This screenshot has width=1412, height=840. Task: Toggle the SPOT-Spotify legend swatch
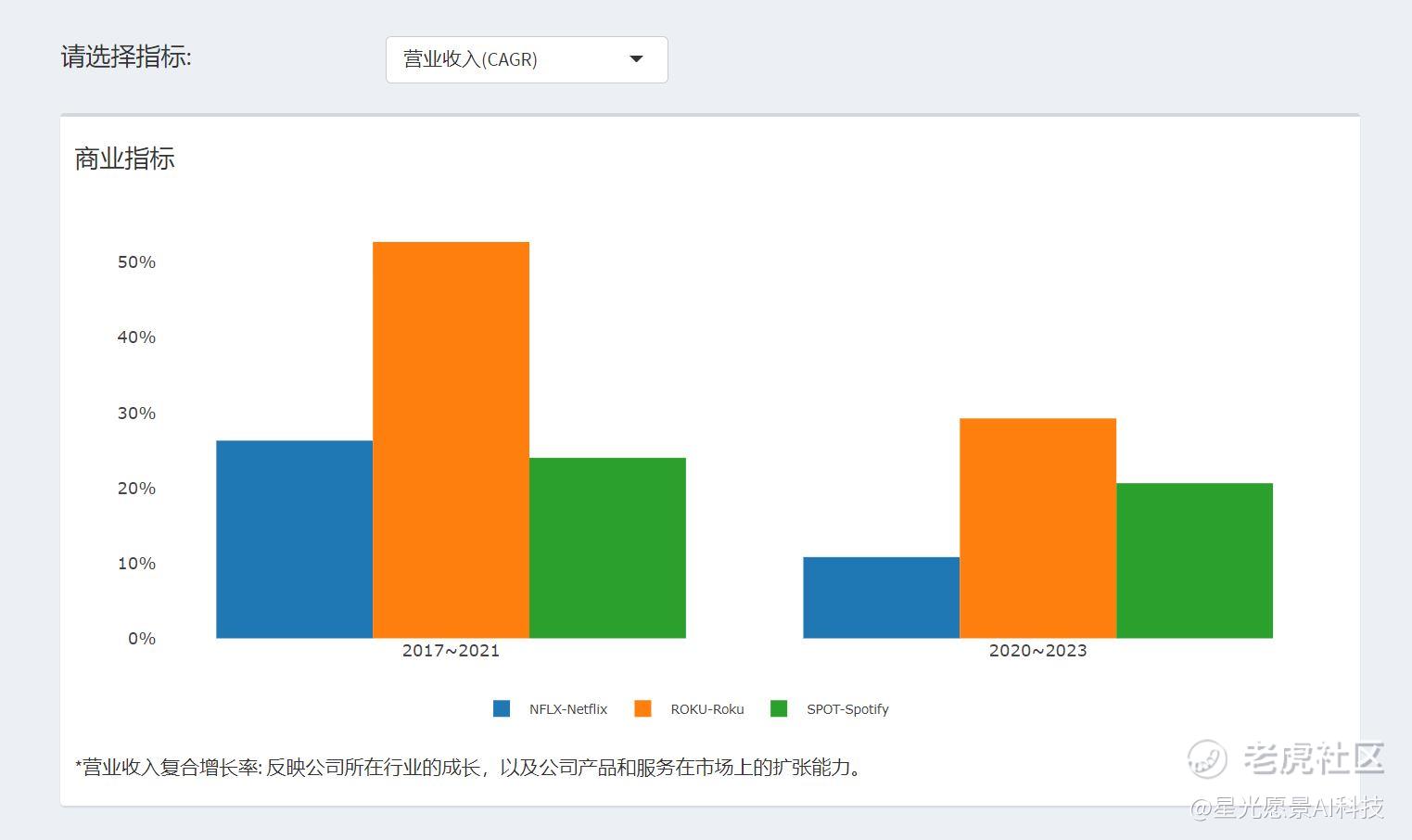[779, 708]
